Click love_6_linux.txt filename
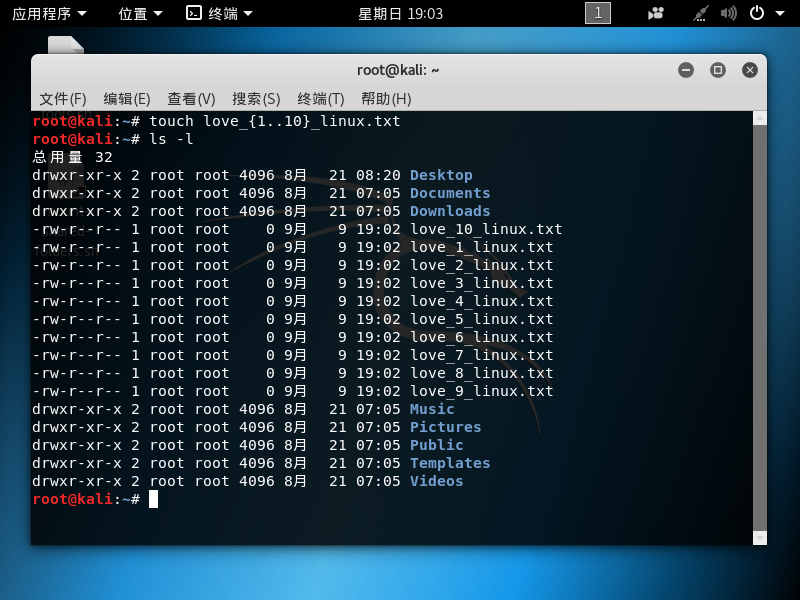The height and width of the screenshot is (600, 800). click(482, 337)
